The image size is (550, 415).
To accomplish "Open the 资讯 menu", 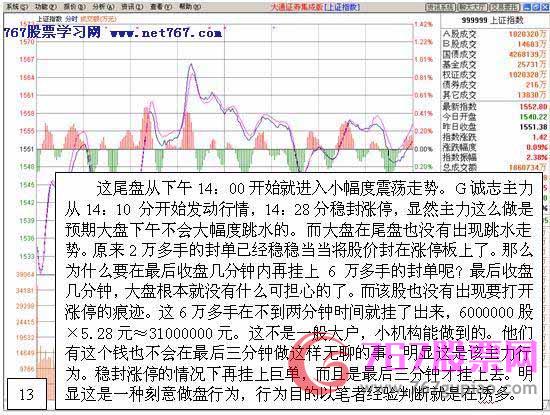I will [132, 7].
